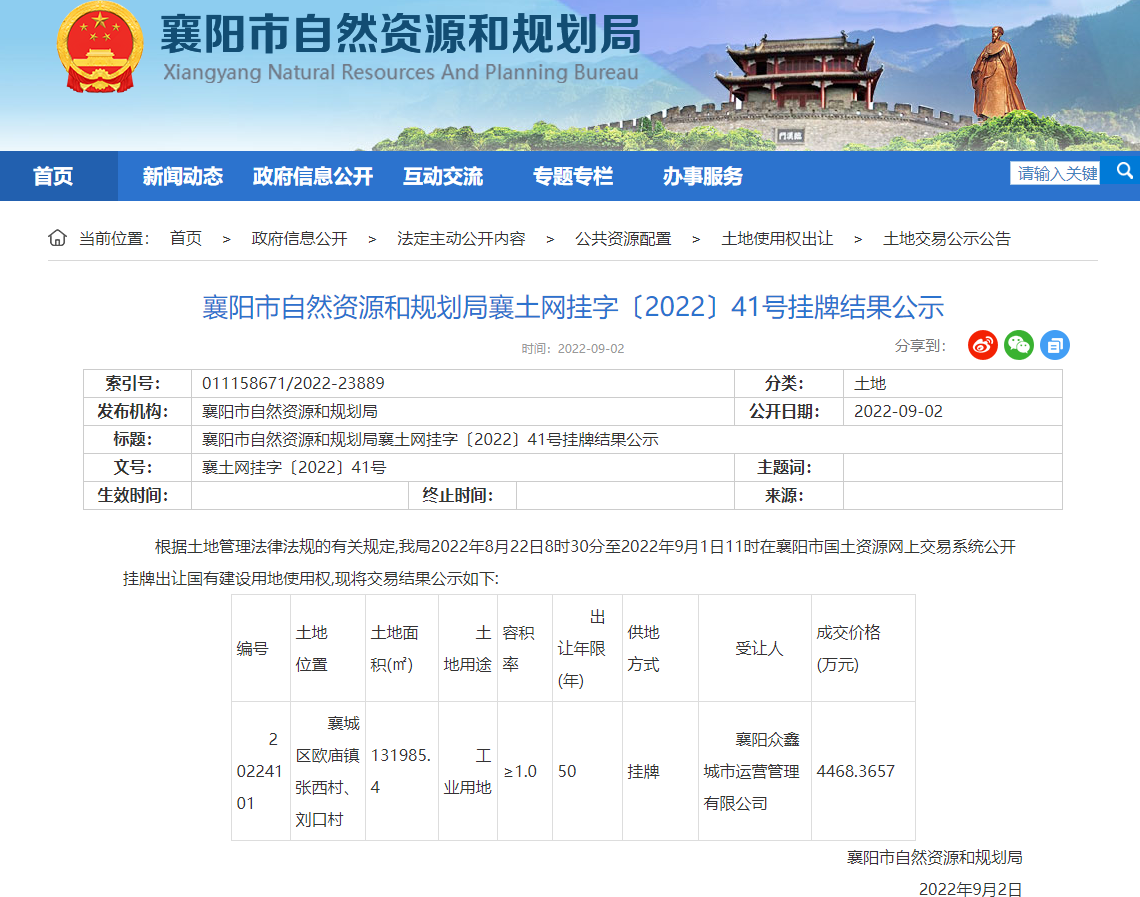The width and height of the screenshot is (1140, 897).
Task: Open 政府信息公开 menu item
Action: pos(313,176)
